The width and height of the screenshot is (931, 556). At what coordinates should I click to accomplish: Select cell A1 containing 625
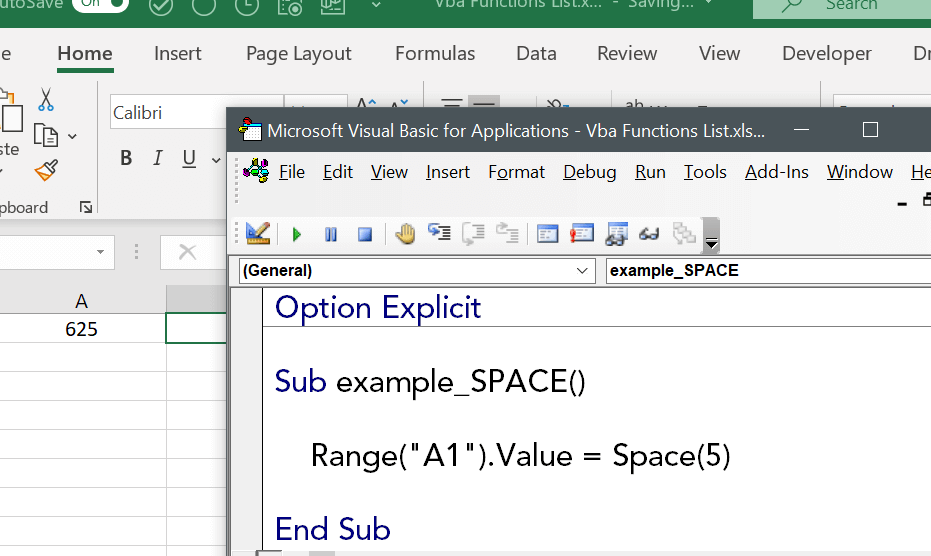pos(82,328)
